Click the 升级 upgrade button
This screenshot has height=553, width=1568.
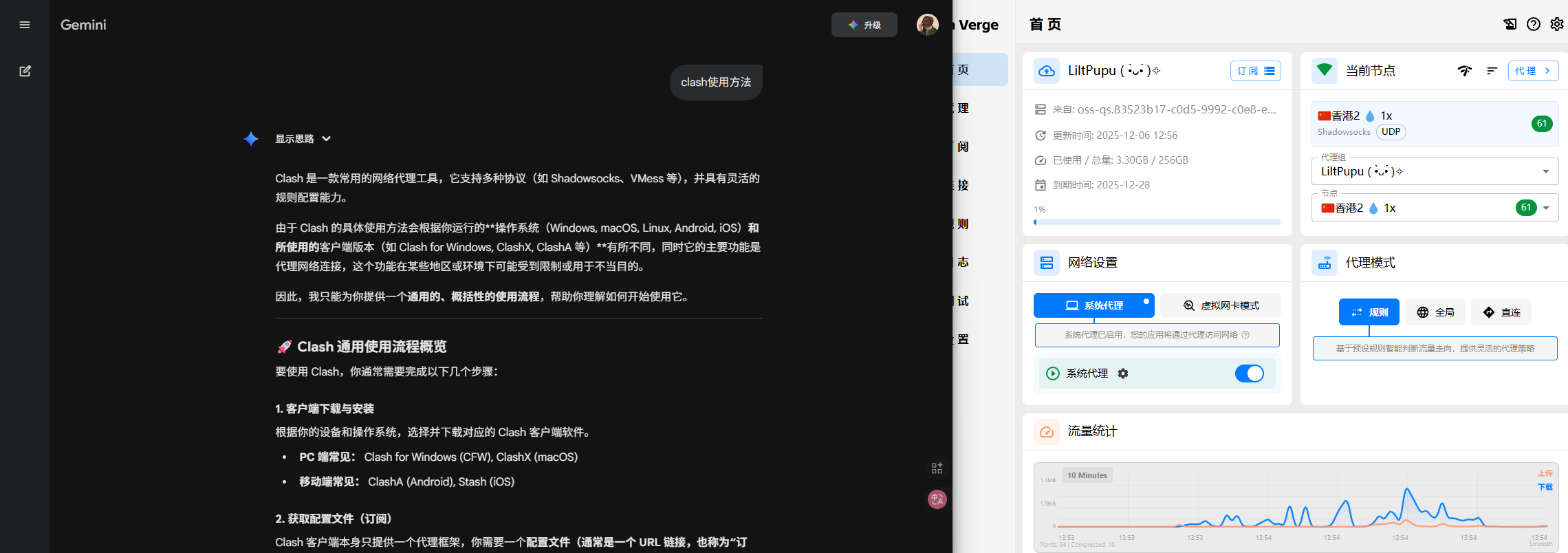click(x=864, y=25)
